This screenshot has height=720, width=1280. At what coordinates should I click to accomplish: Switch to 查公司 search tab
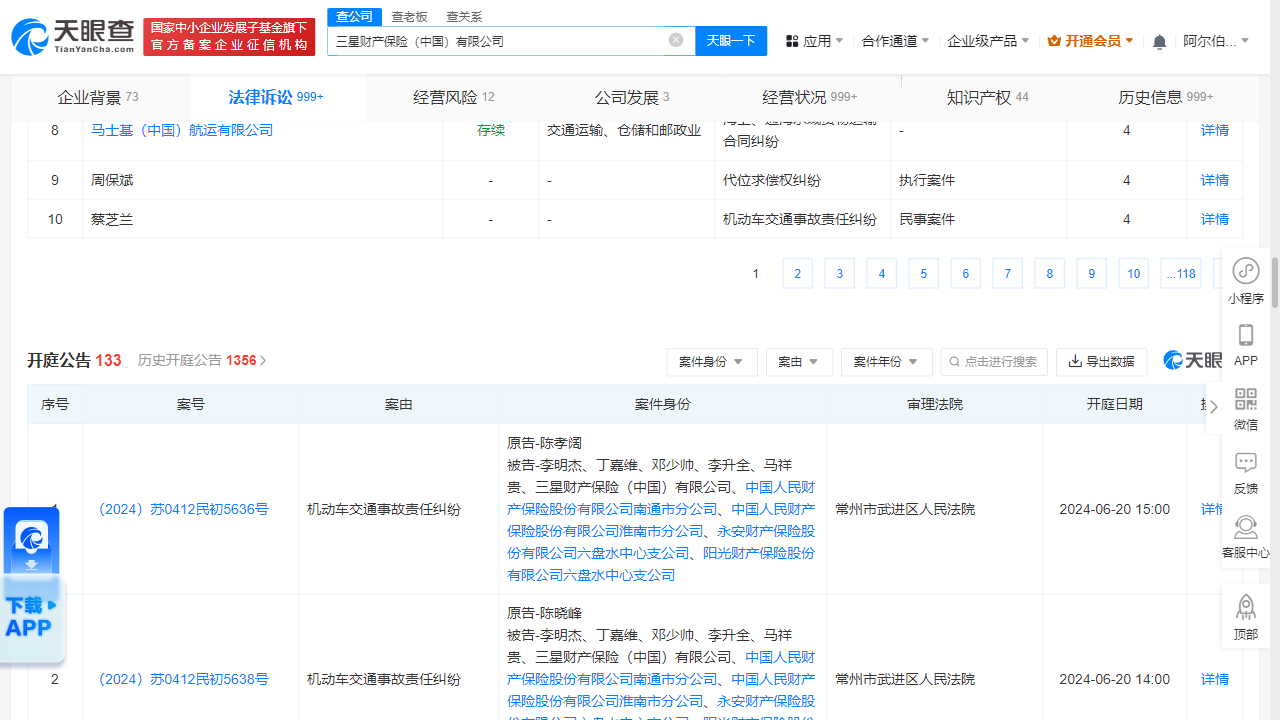pos(354,16)
